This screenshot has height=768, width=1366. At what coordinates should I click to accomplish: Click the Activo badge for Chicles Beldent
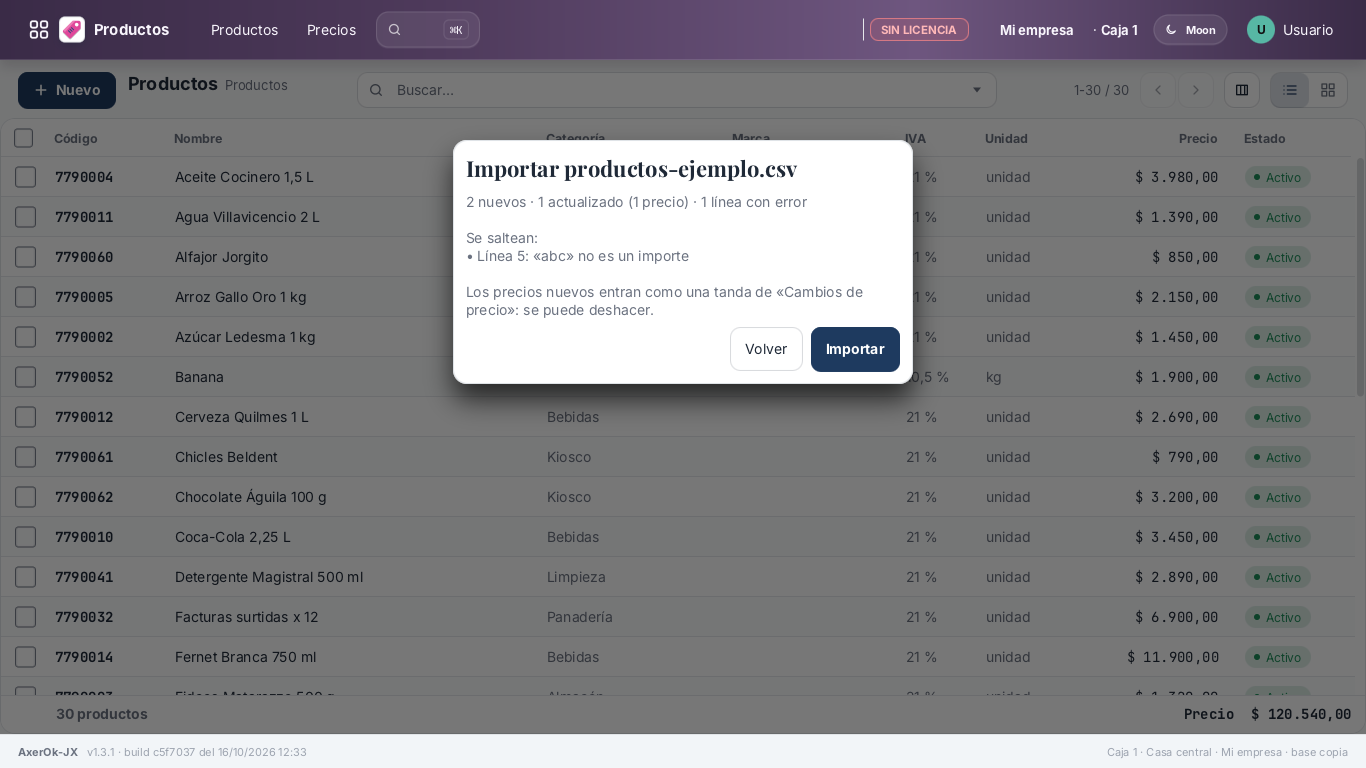pos(1277,457)
